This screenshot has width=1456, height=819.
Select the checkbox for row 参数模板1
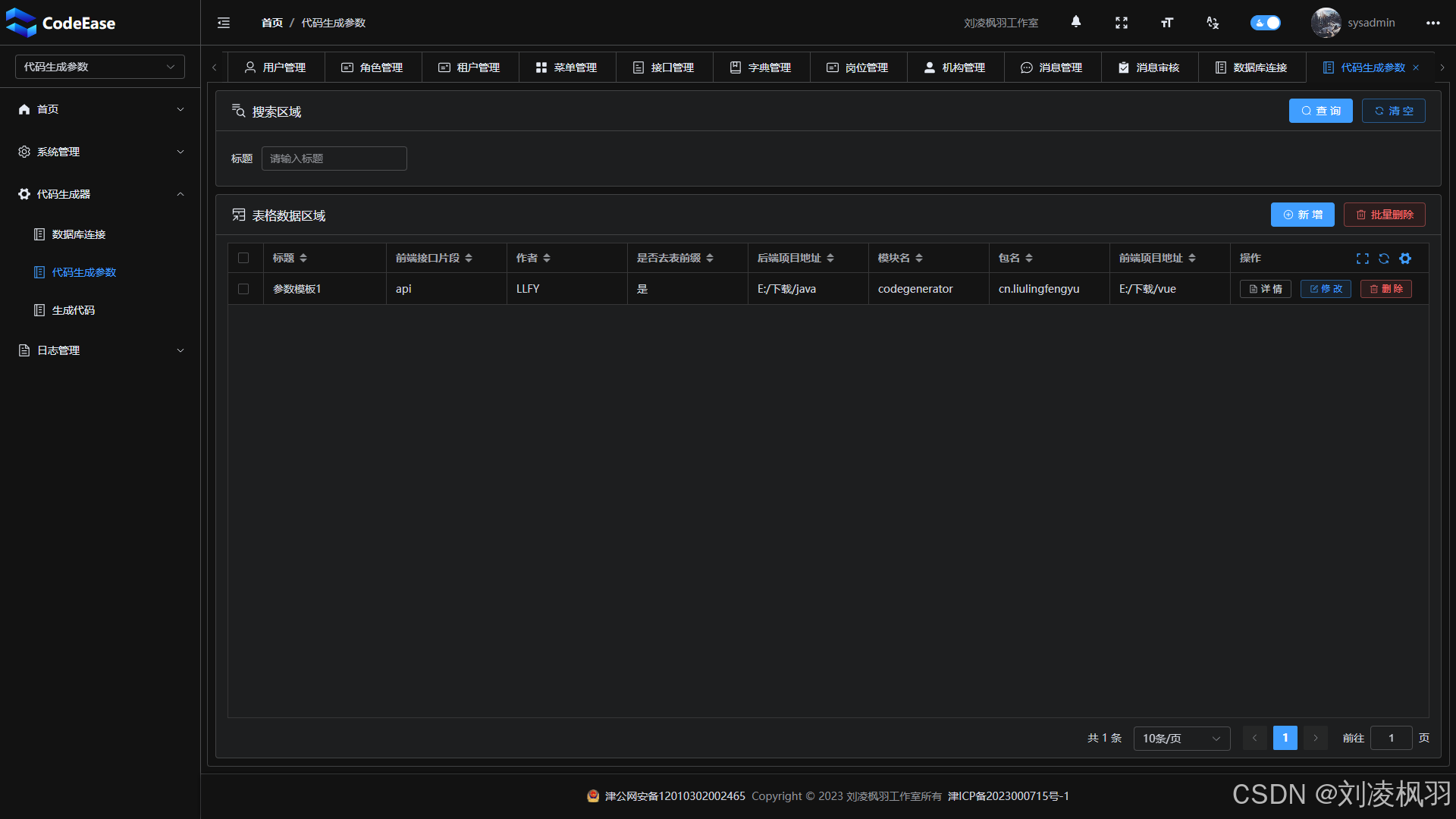[x=243, y=289]
